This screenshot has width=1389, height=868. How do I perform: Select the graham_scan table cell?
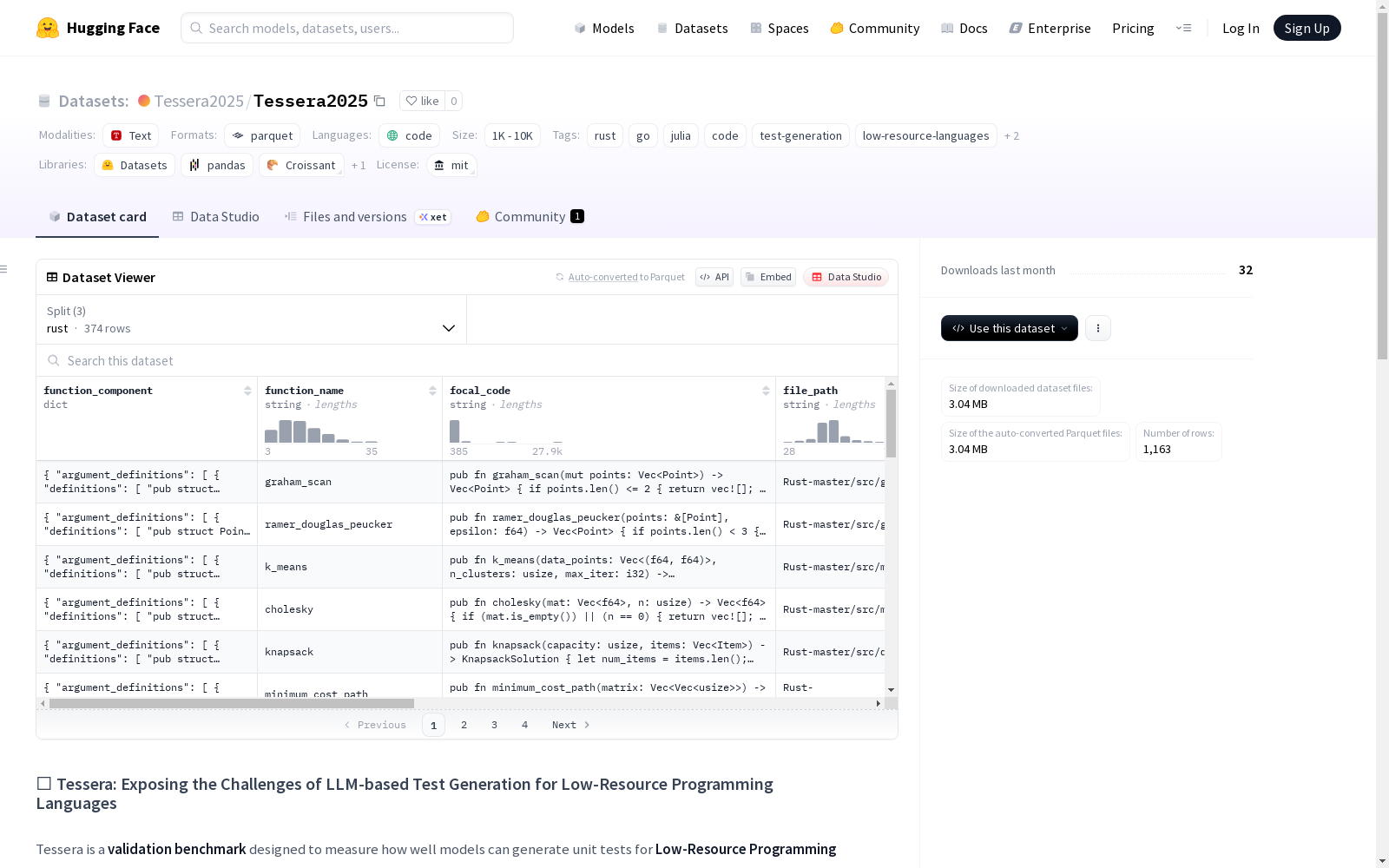click(350, 482)
